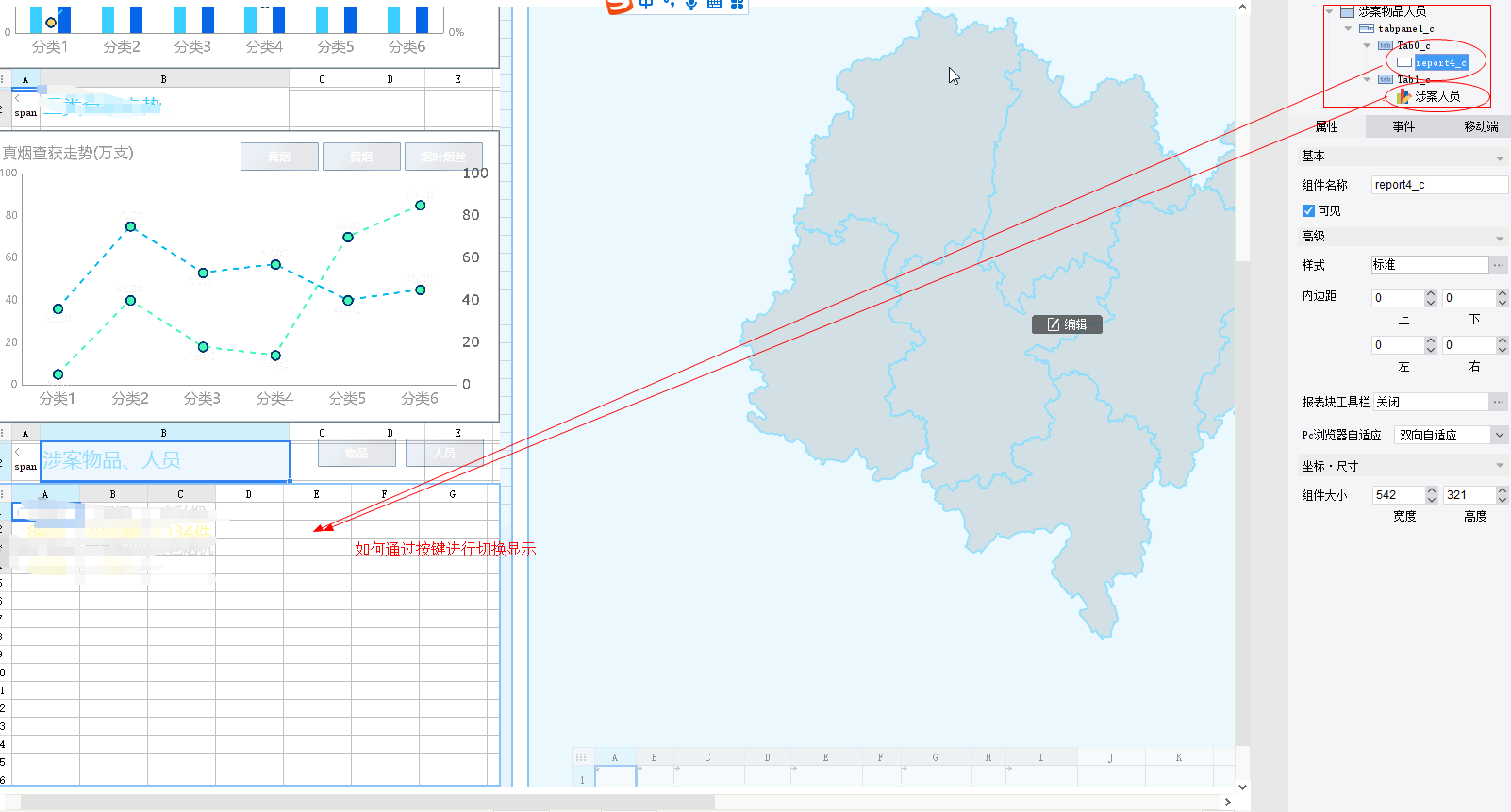Collapse the 涉案物品人员 root tree node
The height and width of the screenshot is (812, 1511).
[x=1329, y=11]
